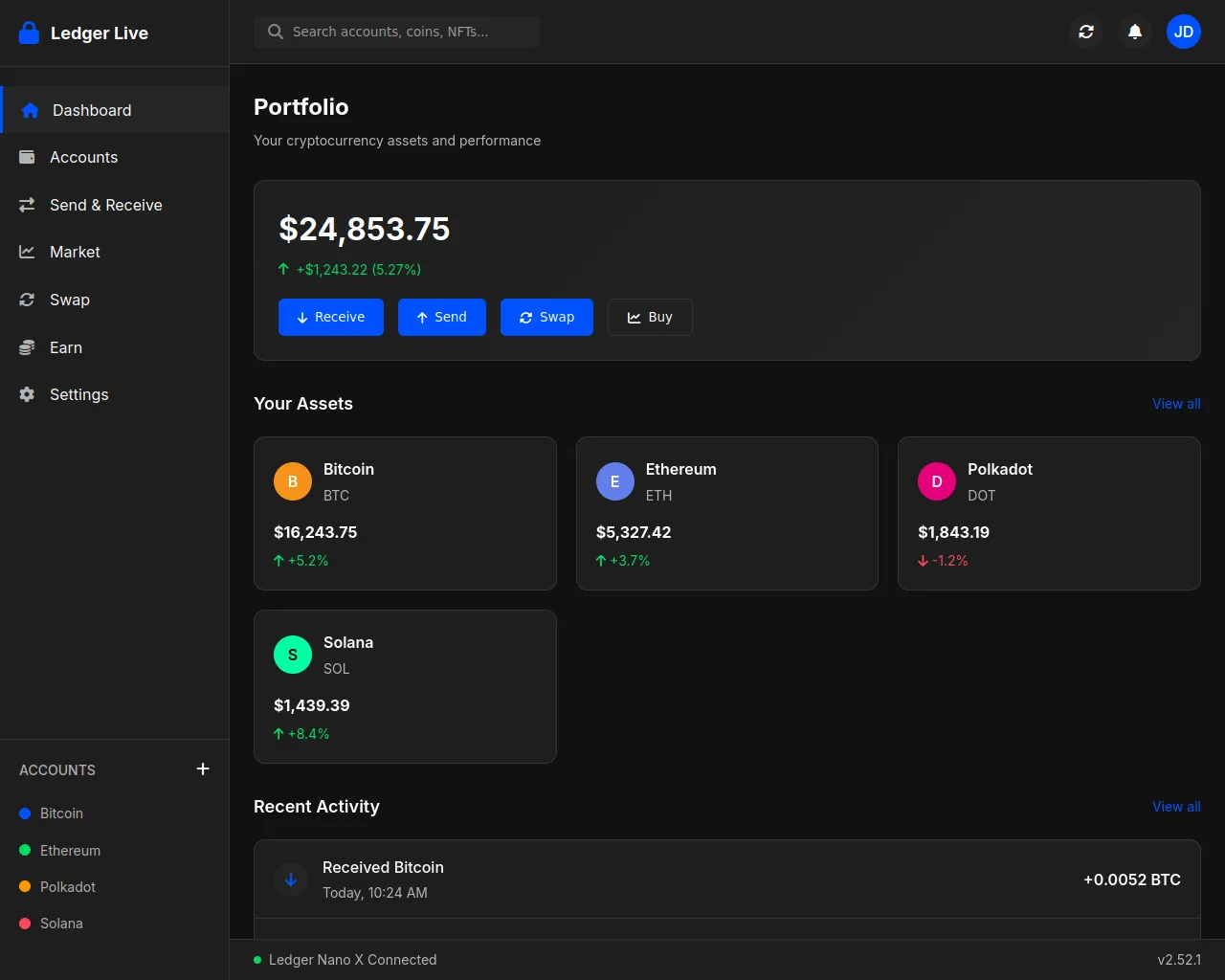Click the +8.4% Solana change
This screenshot has height=980, width=1225.
(308, 734)
